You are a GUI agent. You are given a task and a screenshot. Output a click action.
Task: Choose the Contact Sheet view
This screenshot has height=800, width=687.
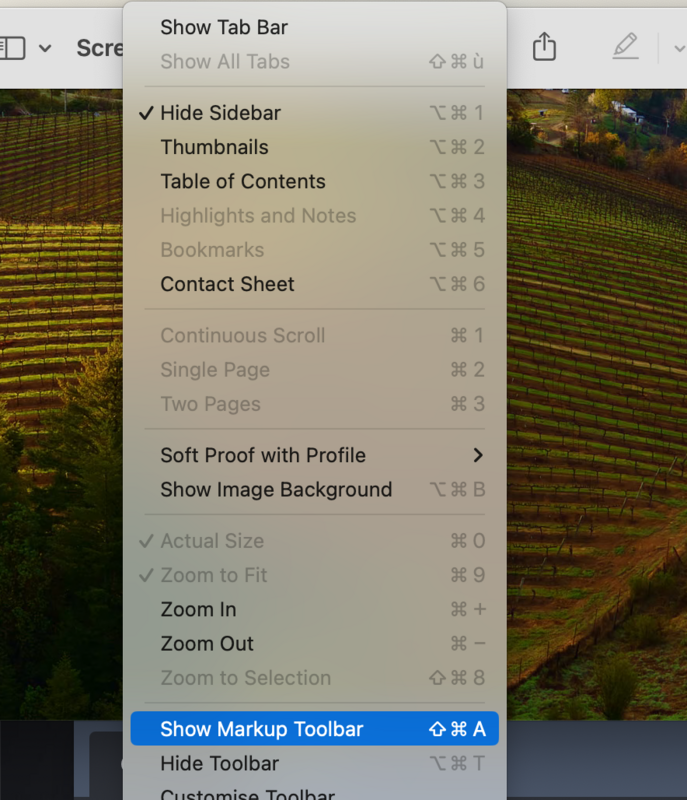pyautogui.click(x=227, y=284)
